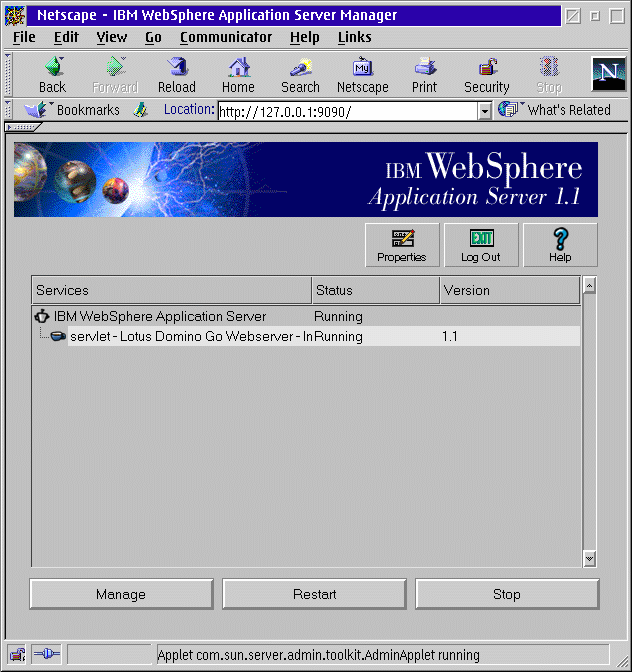Click Running status of WebSphere Application Server
Image resolution: width=632 pixels, height=672 pixels.
pyautogui.click(x=338, y=316)
